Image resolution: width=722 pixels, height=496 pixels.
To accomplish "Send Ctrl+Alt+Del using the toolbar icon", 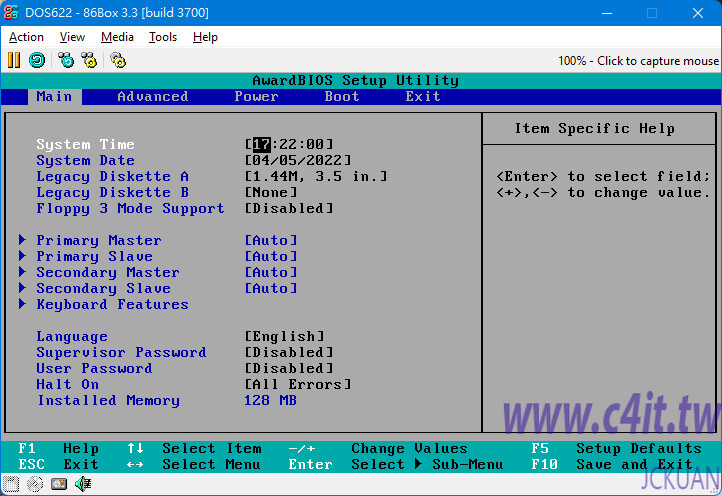I will tap(66, 60).
